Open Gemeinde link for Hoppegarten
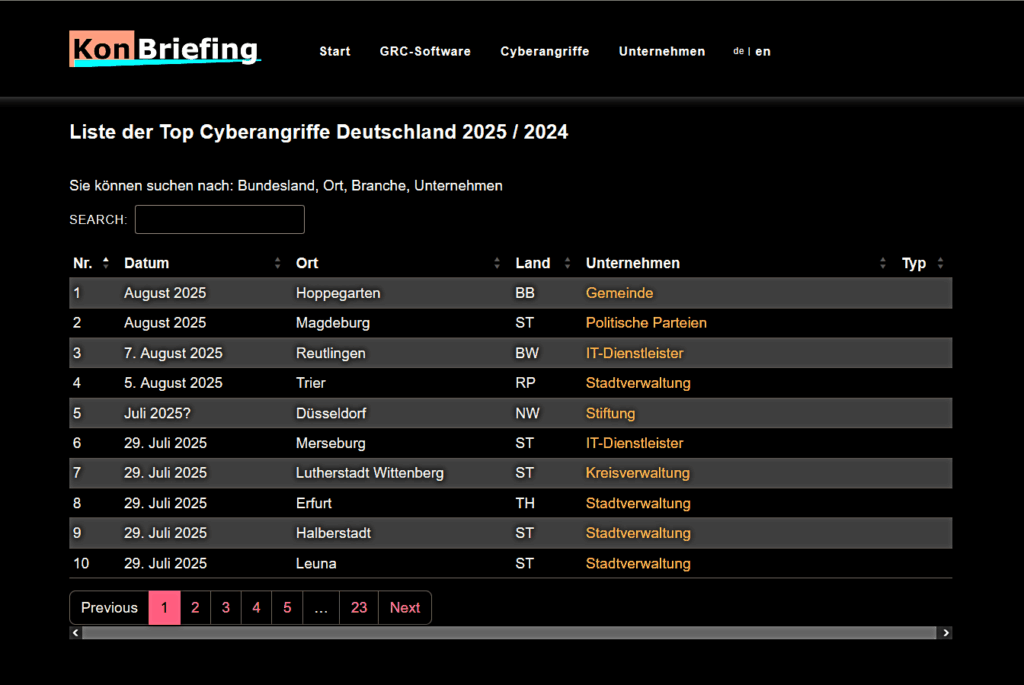Image resolution: width=1024 pixels, height=685 pixels. [x=619, y=293]
